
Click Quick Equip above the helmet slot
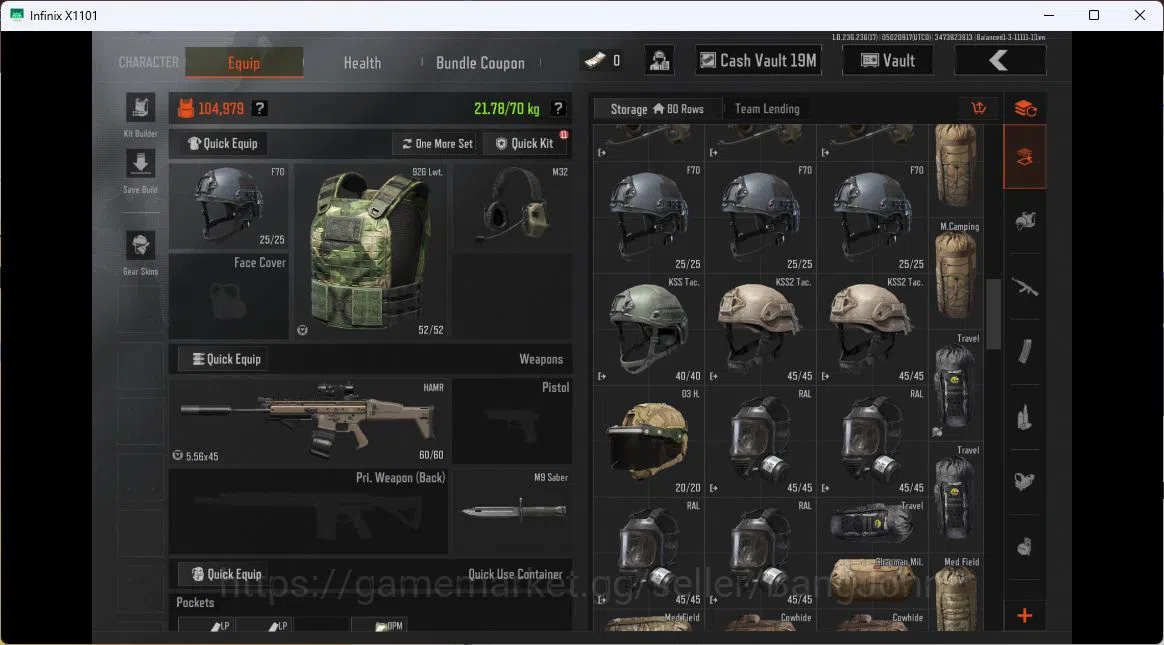(x=222, y=143)
